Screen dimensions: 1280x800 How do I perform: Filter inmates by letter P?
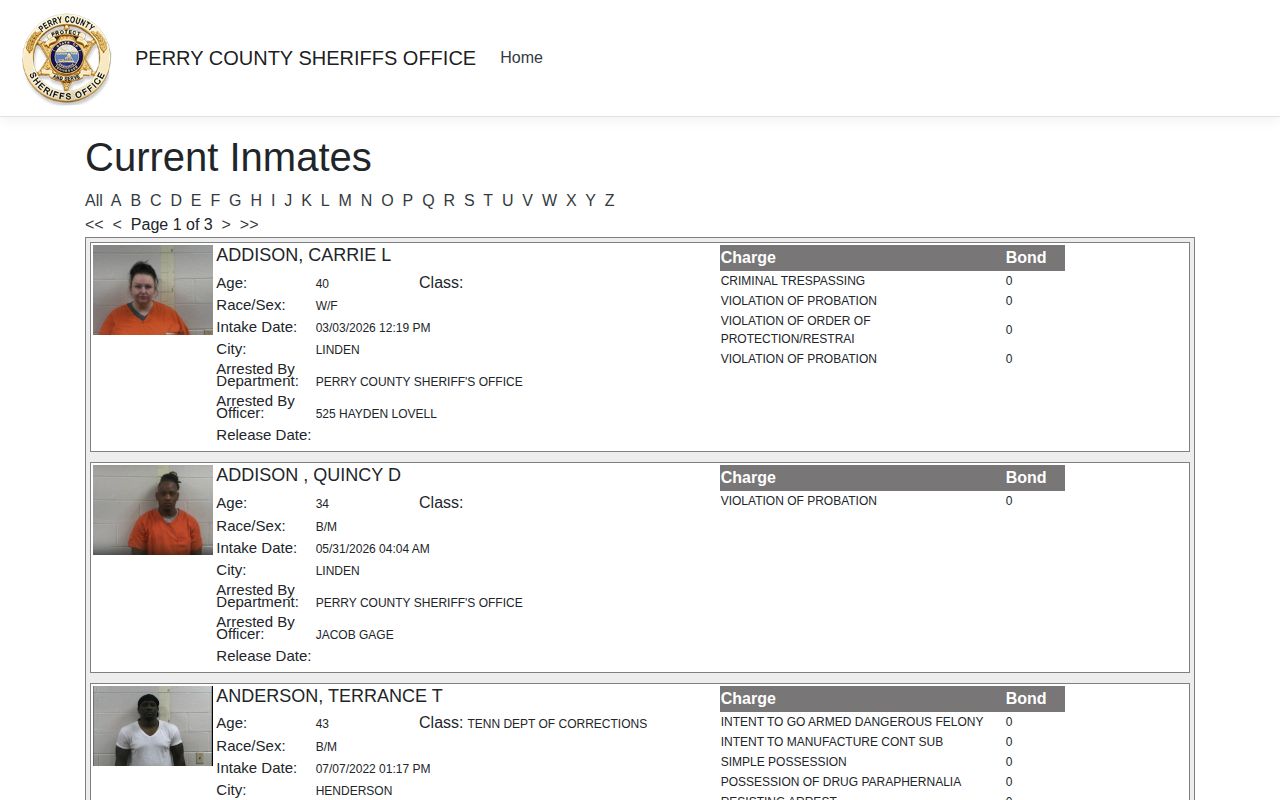(x=408, y=200)
